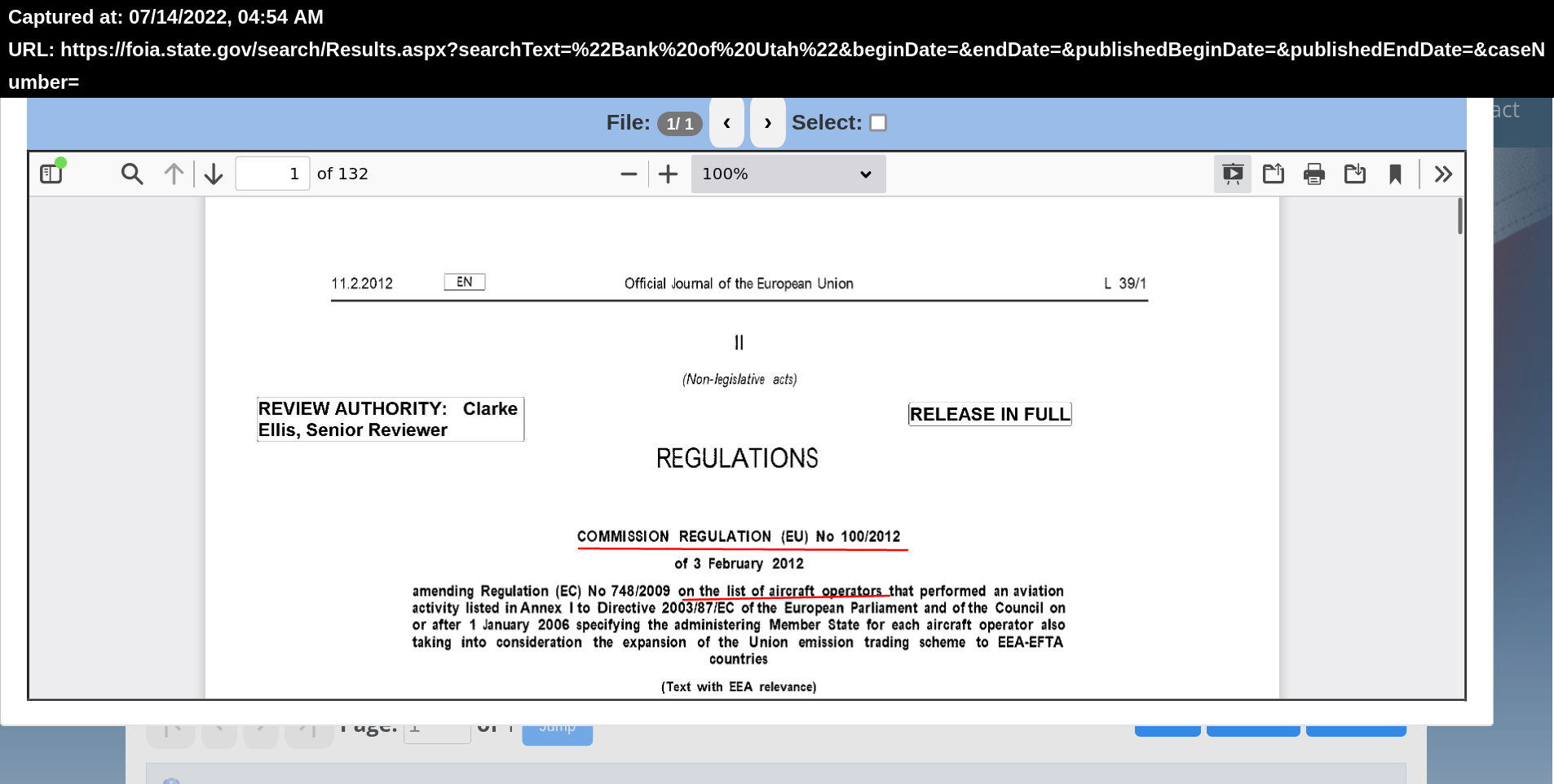This screenshot has height=784, width=1554.
Task: Go to next PDF page arrow
Action: tap(214, 174)
